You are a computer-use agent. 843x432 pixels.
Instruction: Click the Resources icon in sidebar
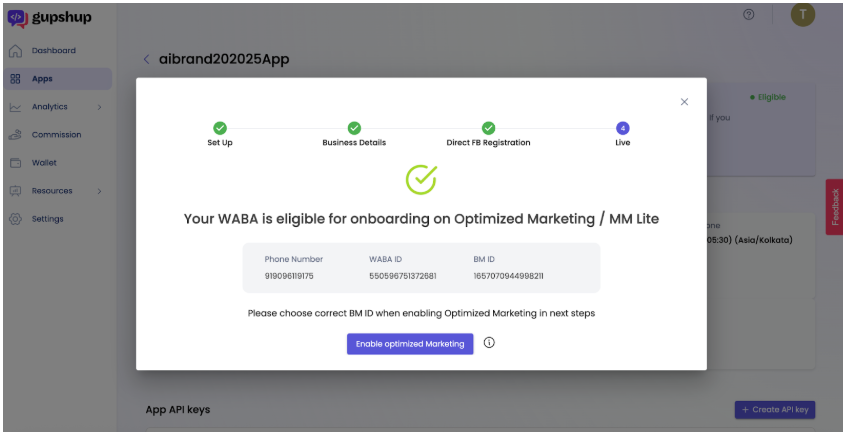(x=16, y=191)
